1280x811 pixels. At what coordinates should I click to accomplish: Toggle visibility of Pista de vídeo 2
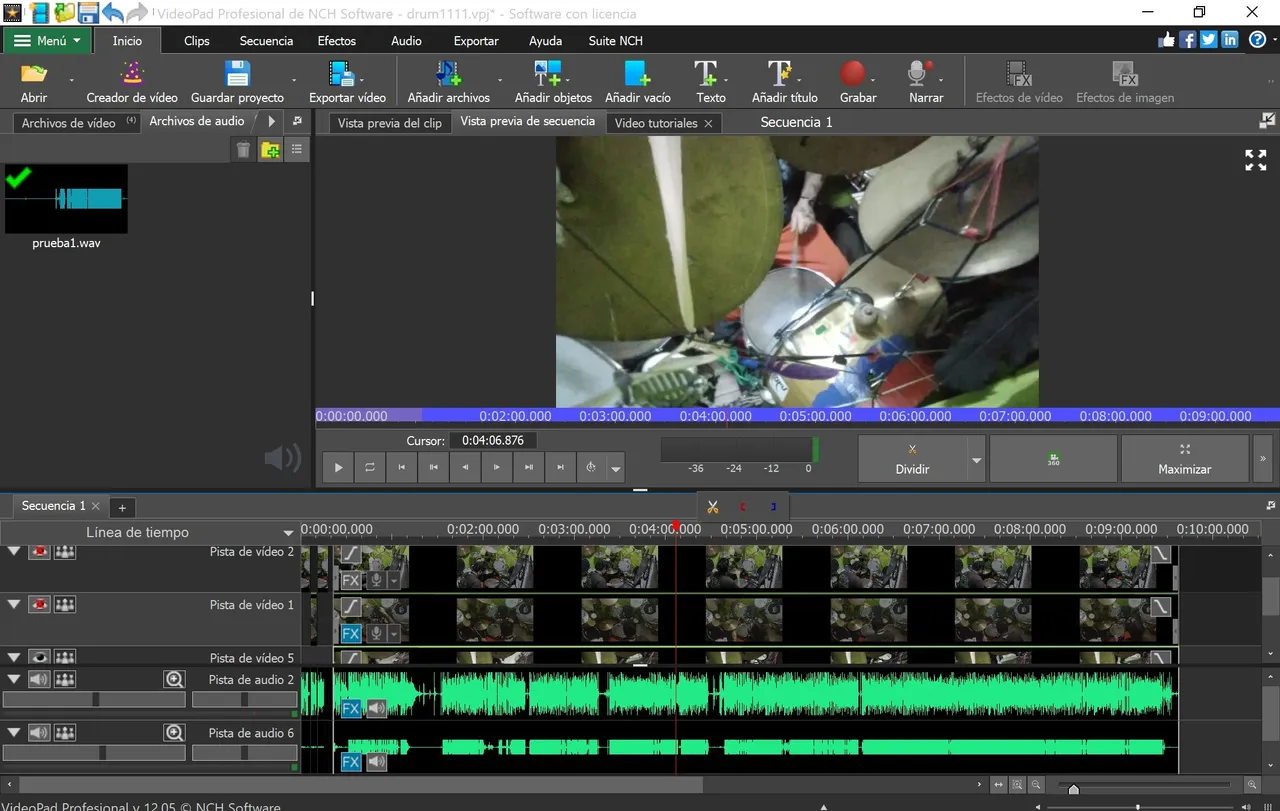pos(39,551)
